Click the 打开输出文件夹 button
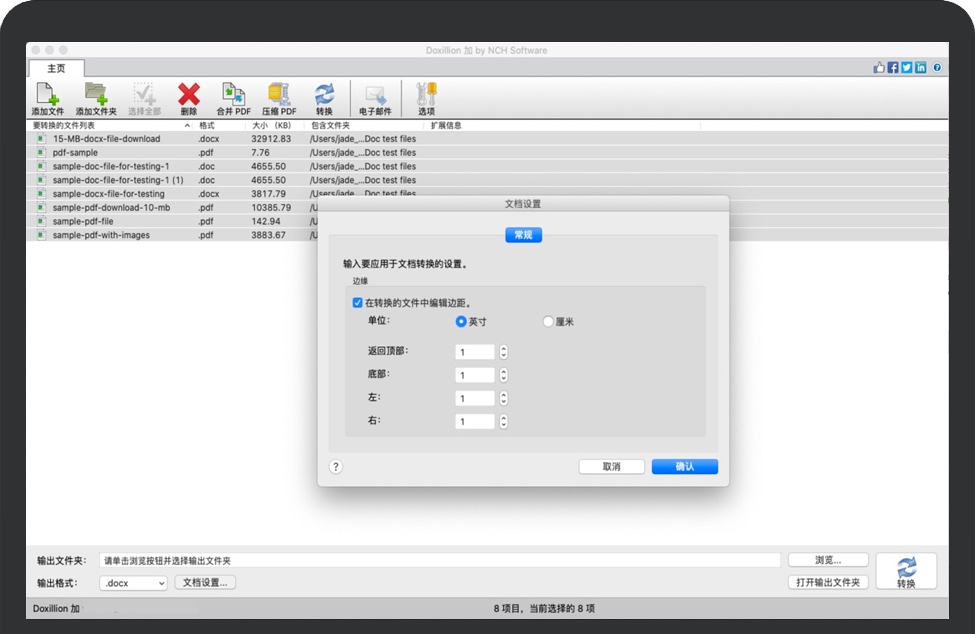 831,582
